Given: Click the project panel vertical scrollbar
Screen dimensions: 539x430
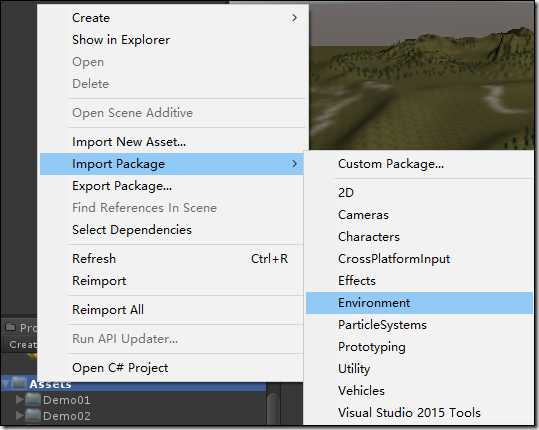Looking at the screenshot, I should click(274, 408).
